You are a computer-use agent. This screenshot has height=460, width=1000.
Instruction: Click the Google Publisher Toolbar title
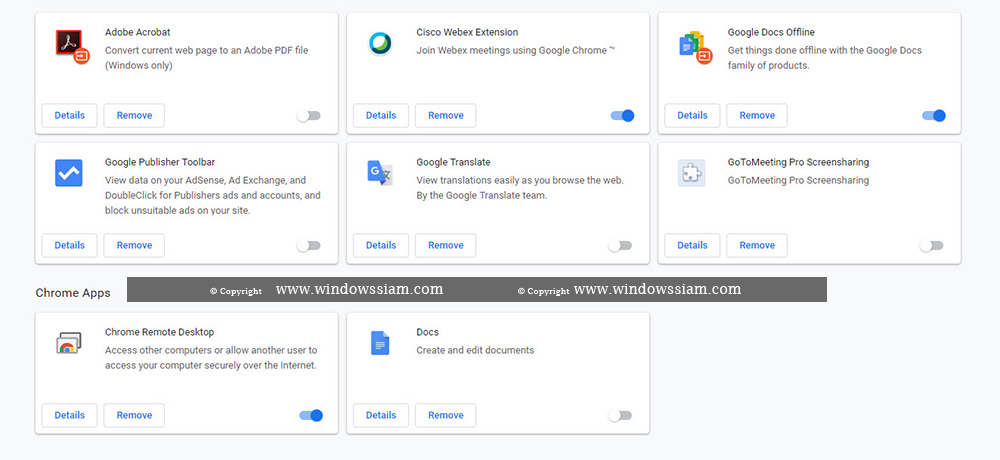(160, 162)
